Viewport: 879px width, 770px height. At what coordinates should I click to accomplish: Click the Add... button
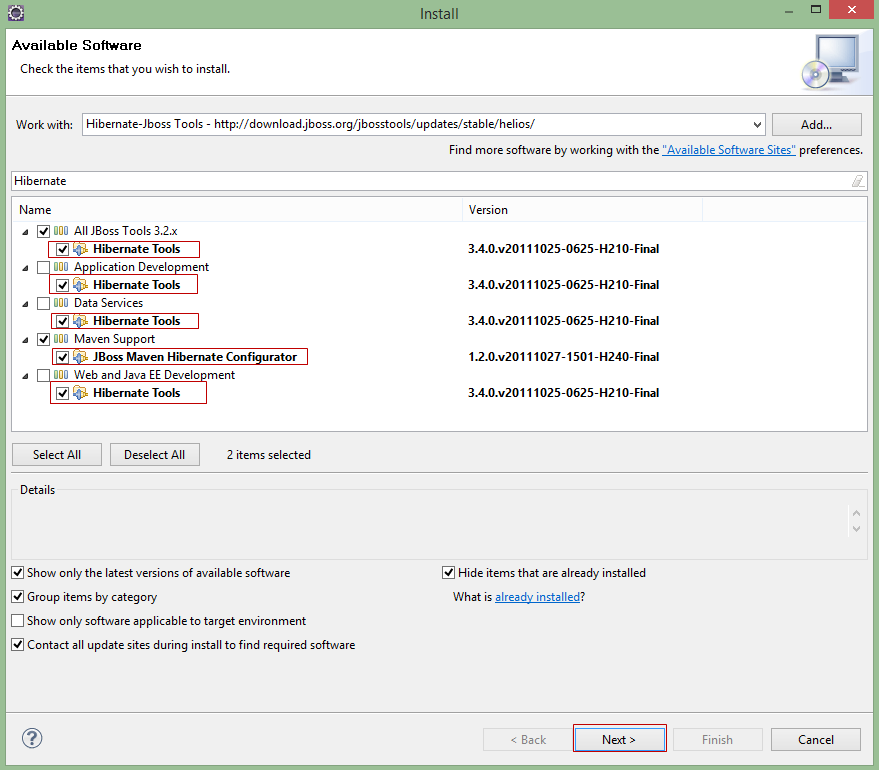(816, 124)
